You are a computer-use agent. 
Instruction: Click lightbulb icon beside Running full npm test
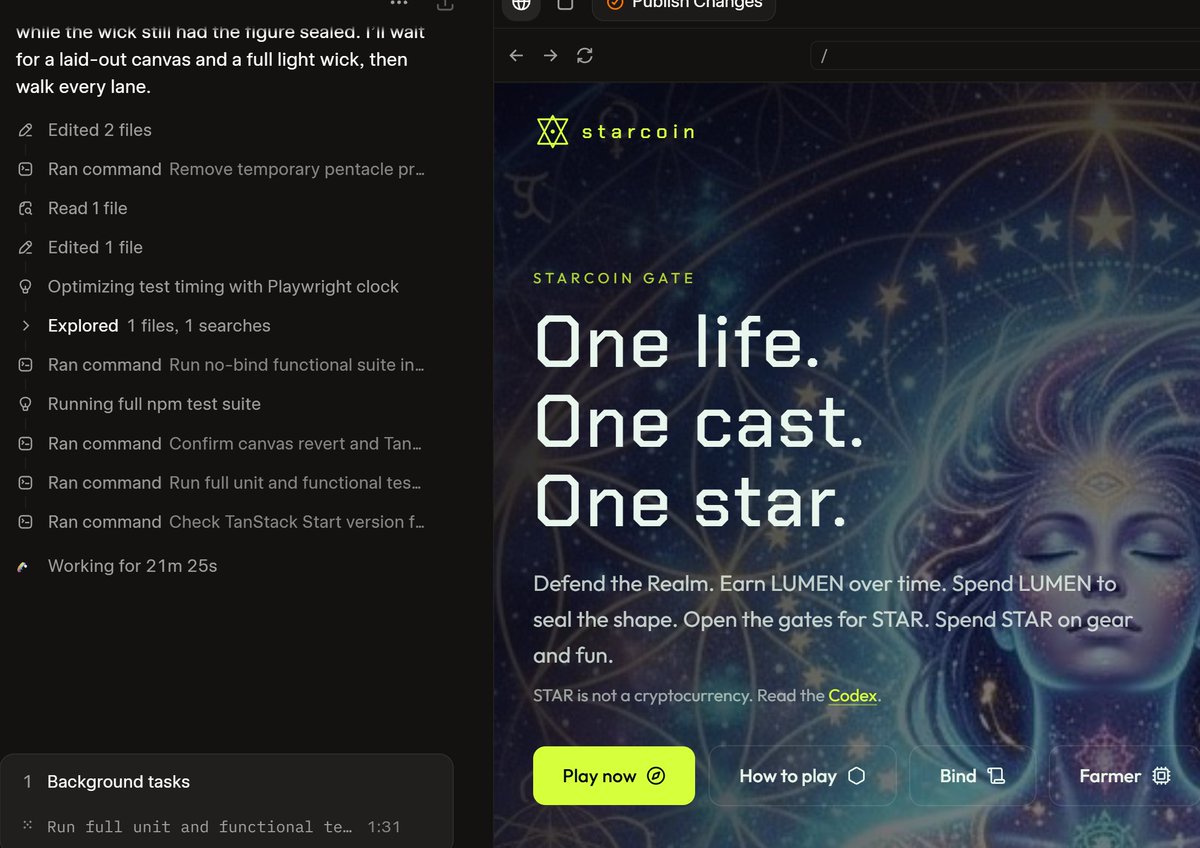click(x=26, y=404)
